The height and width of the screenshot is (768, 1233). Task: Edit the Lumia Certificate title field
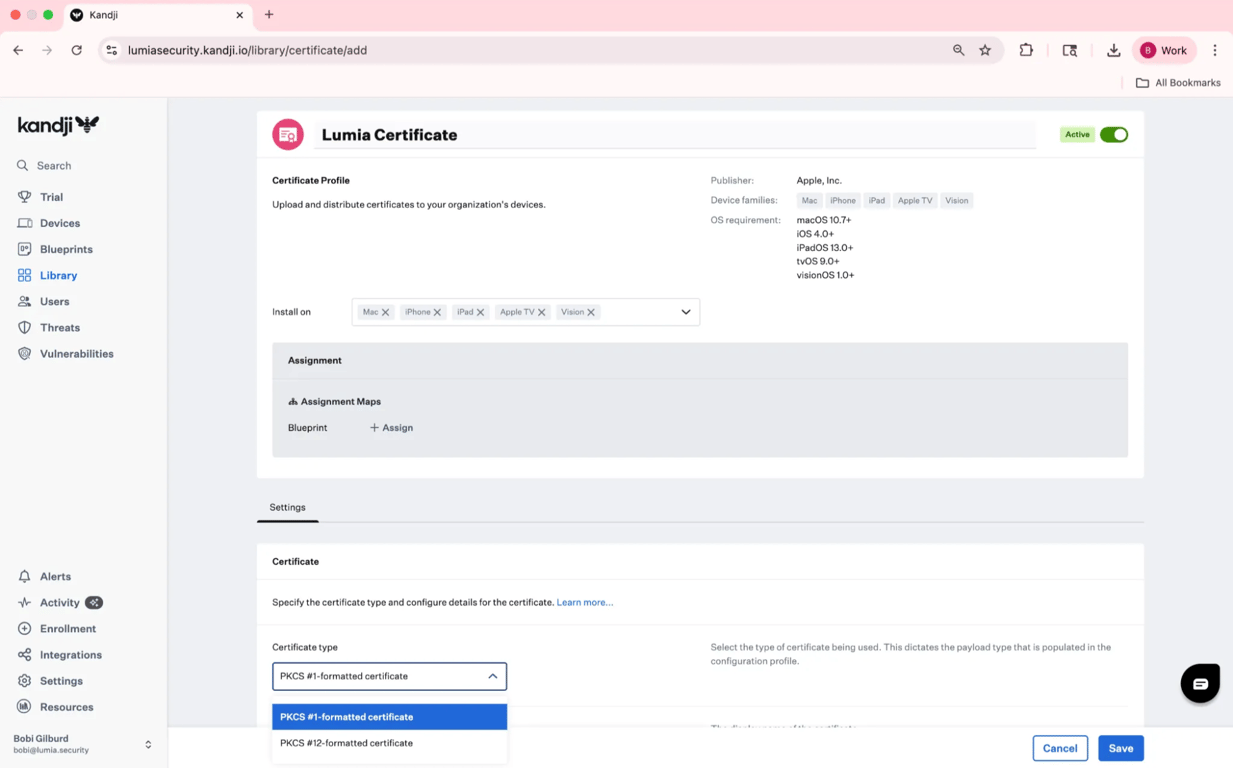pyautogui.click(x=675, y=135)
